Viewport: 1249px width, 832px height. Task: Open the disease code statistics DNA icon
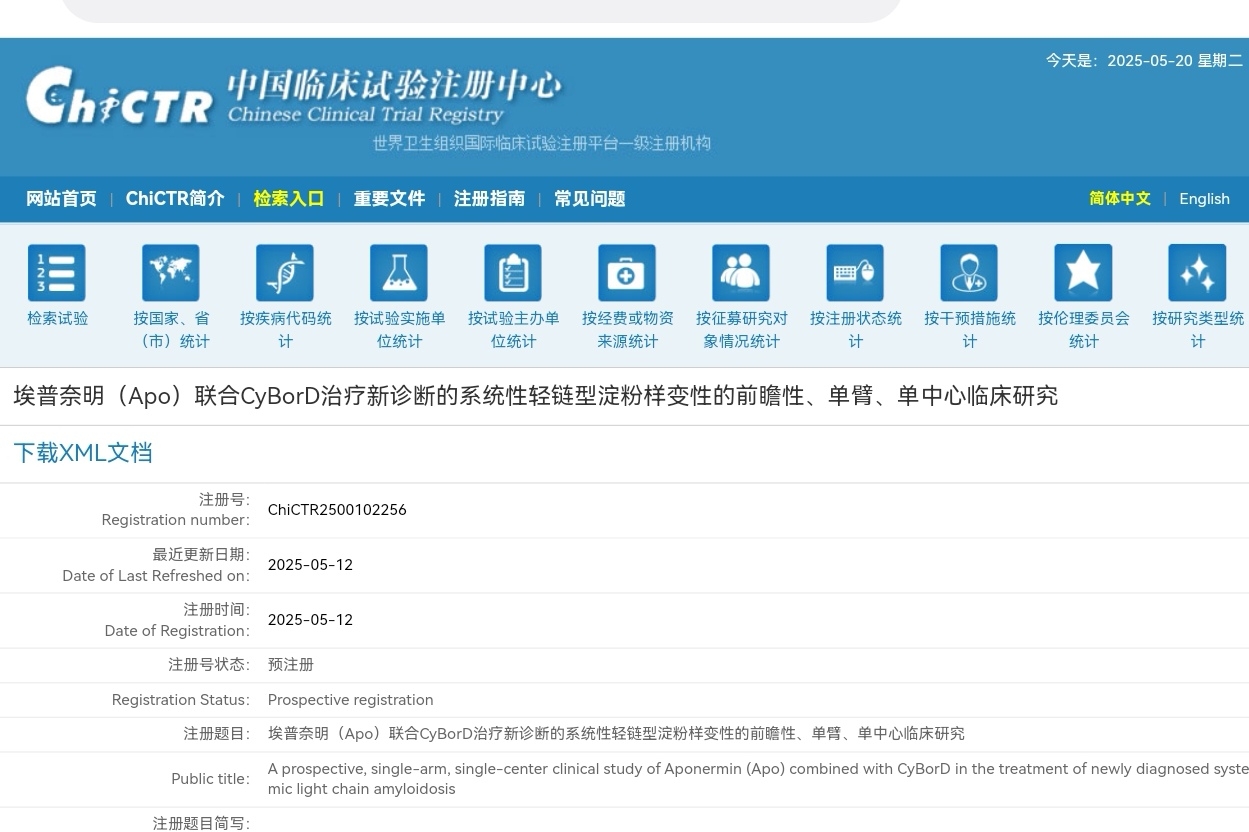285,272
